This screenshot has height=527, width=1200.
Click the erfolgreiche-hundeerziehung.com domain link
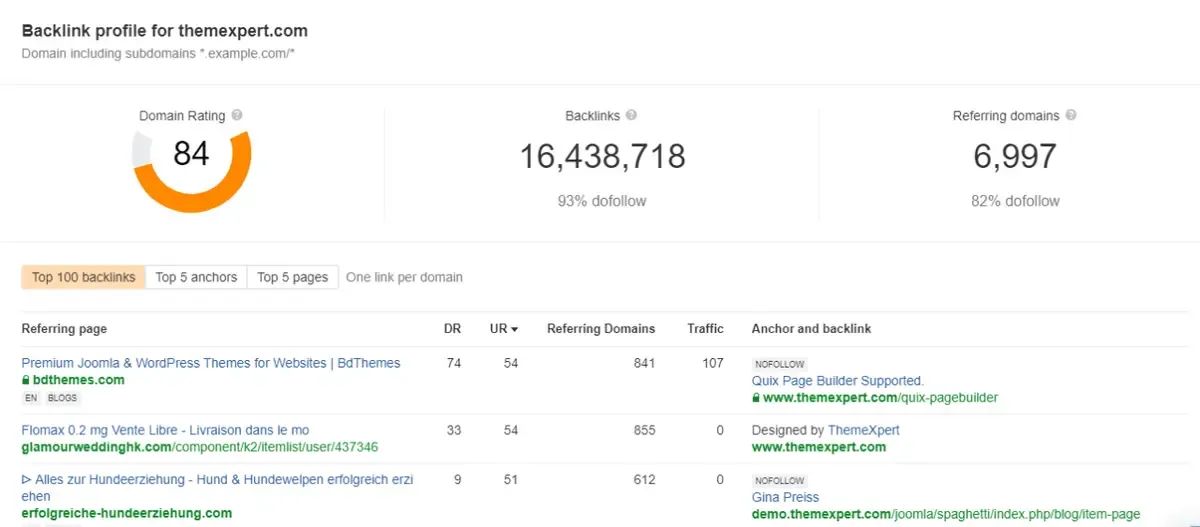coord(126,514)
